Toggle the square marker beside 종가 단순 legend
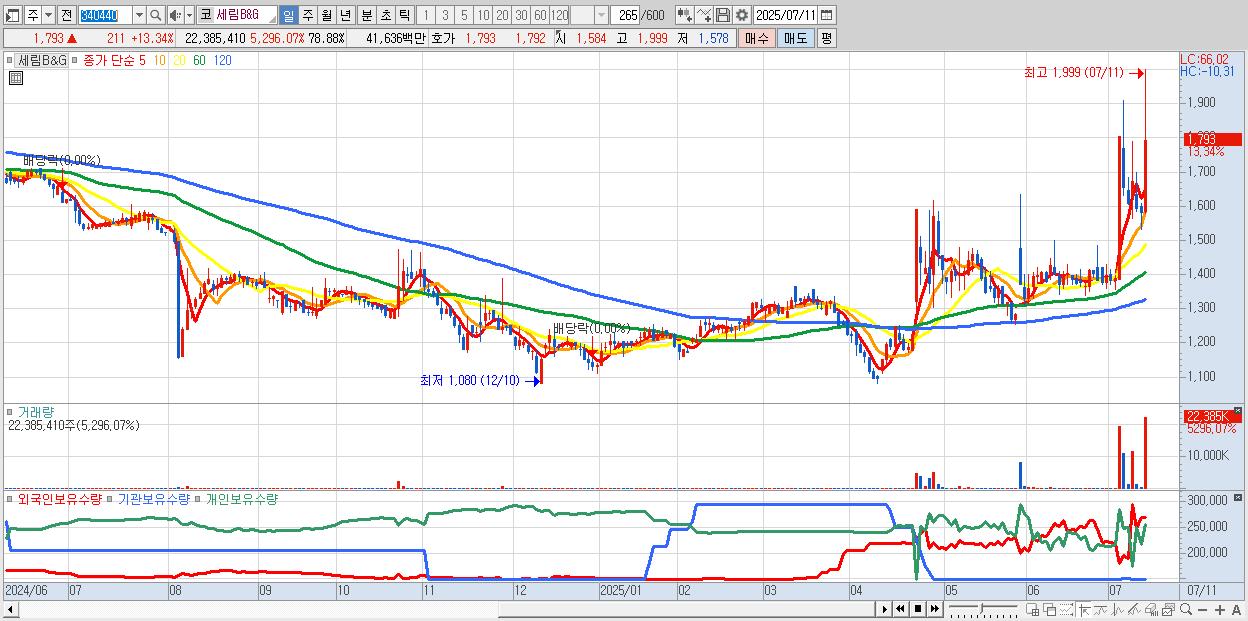This screenshot has height=621, width=1248. coord(76,61)
